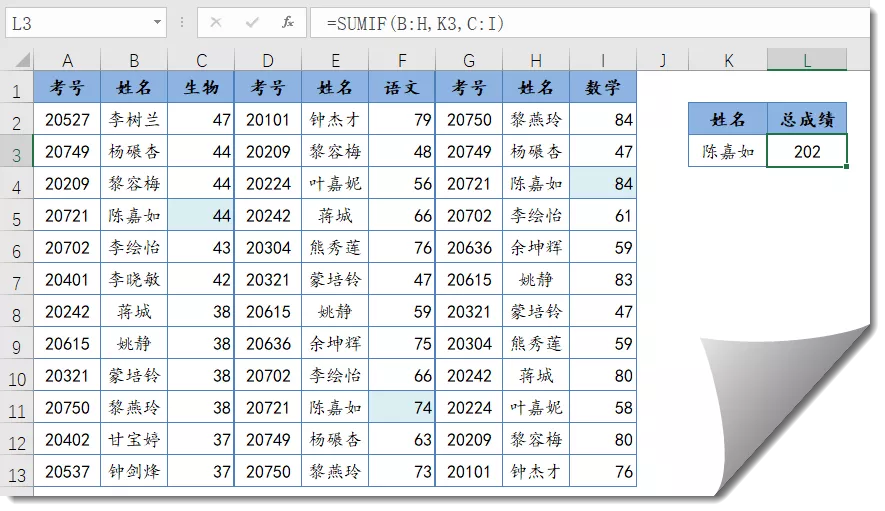The image size is (885, 511).
Task: Click the 生物 column title cell
Action: (x=201, y=89)
